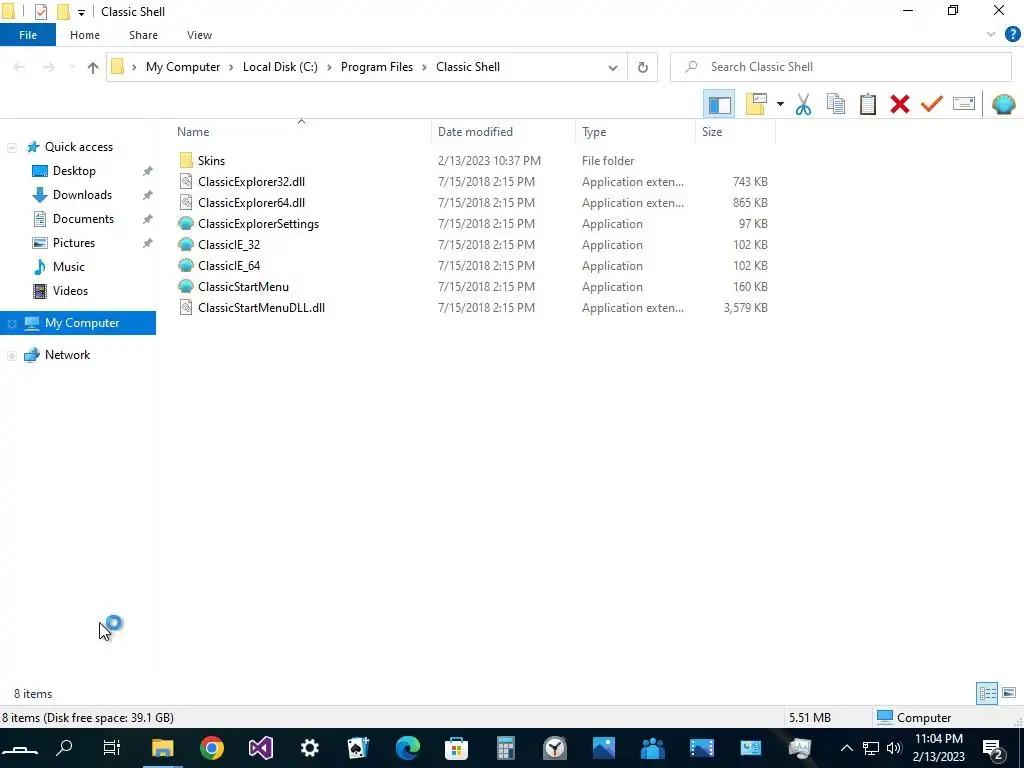Screen dimensions: 1024x768
Task: Open Google Chrome from the taskbar
Action: 212,748
